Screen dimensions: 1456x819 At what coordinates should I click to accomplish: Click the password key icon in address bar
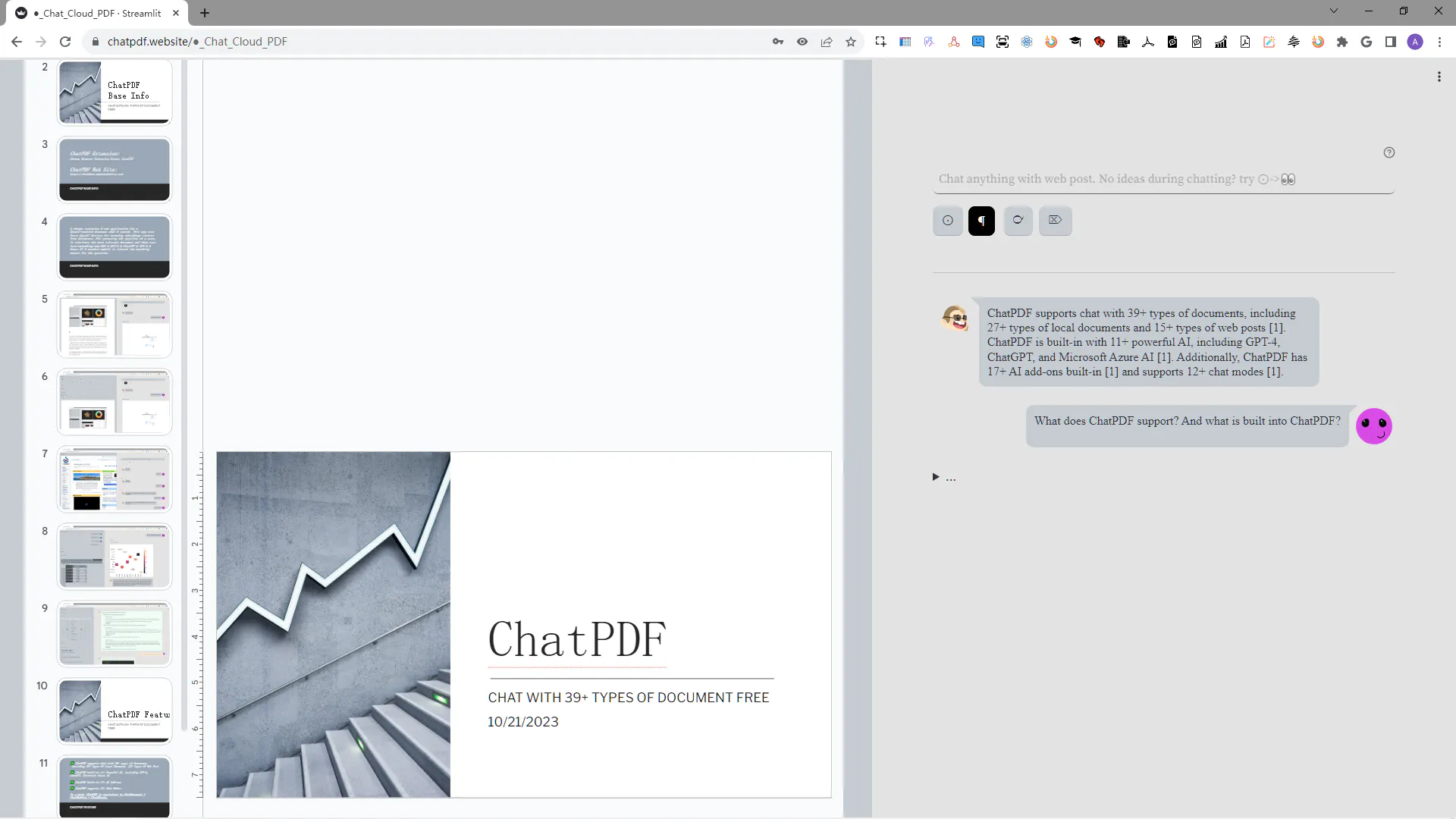point(778,42)
